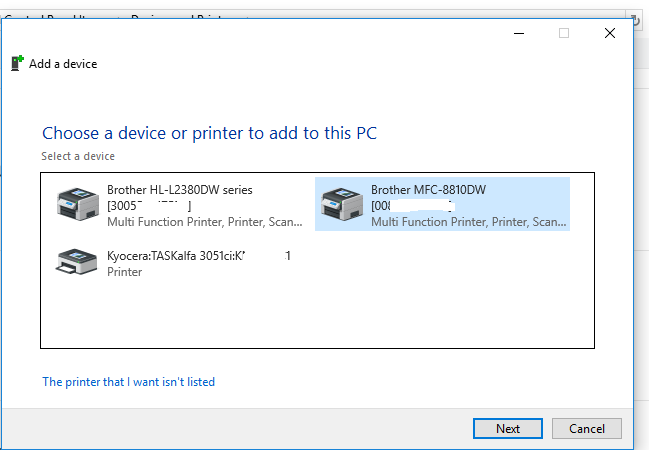Click the 'Printer' type label under Kyocera
649x450 pixels.
coord(125,272)
